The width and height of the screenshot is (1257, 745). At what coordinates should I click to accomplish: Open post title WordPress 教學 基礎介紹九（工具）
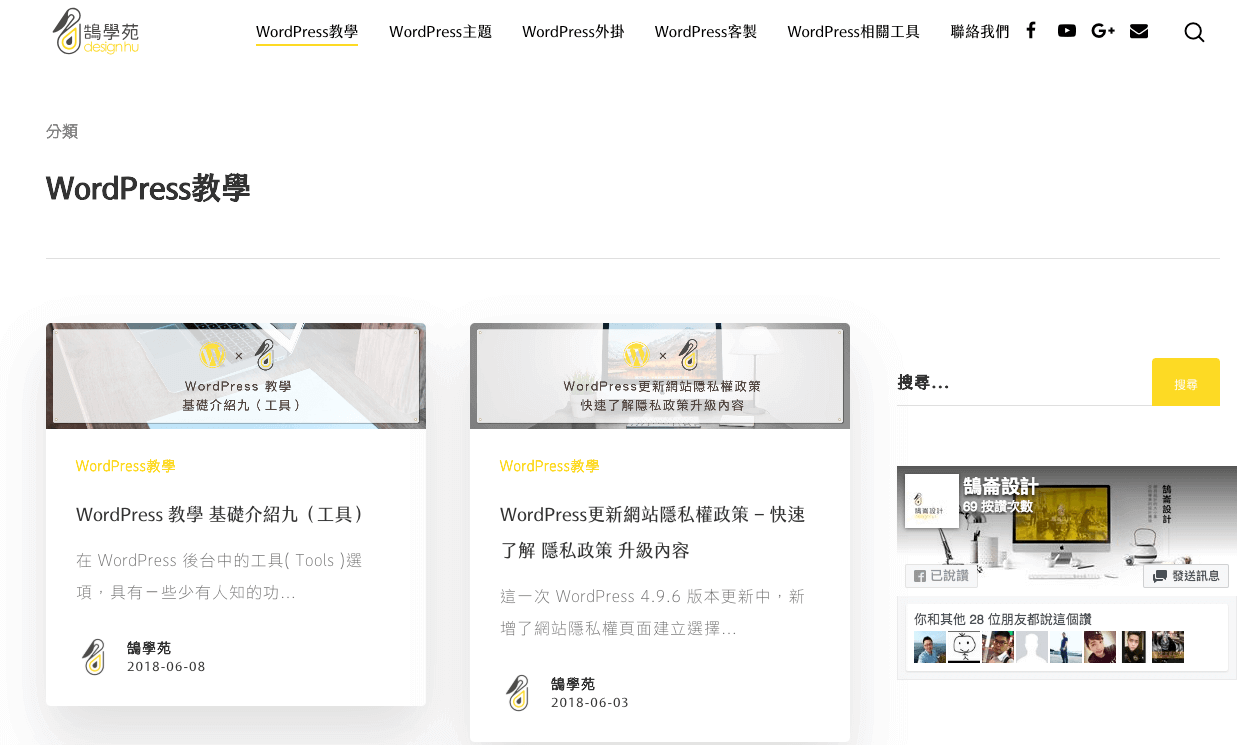pos(220,514)
